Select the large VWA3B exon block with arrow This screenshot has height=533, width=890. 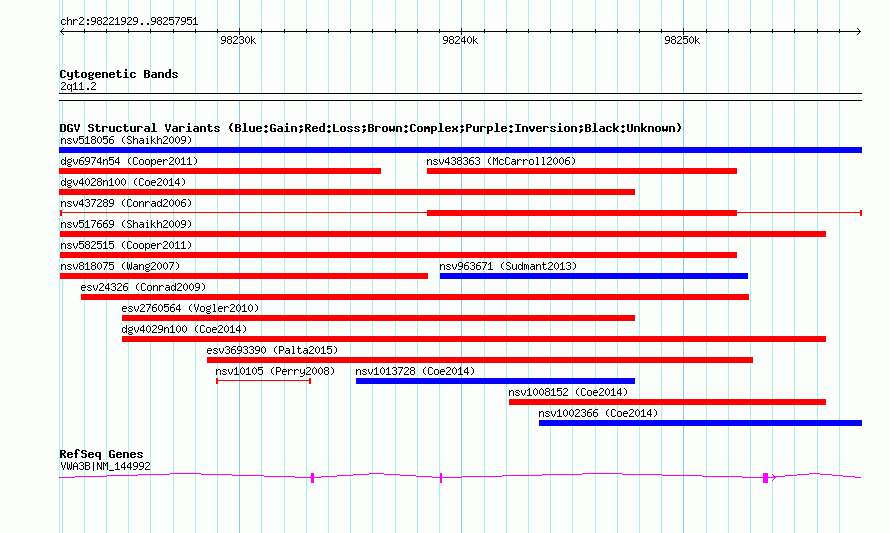tap(766, 478)
